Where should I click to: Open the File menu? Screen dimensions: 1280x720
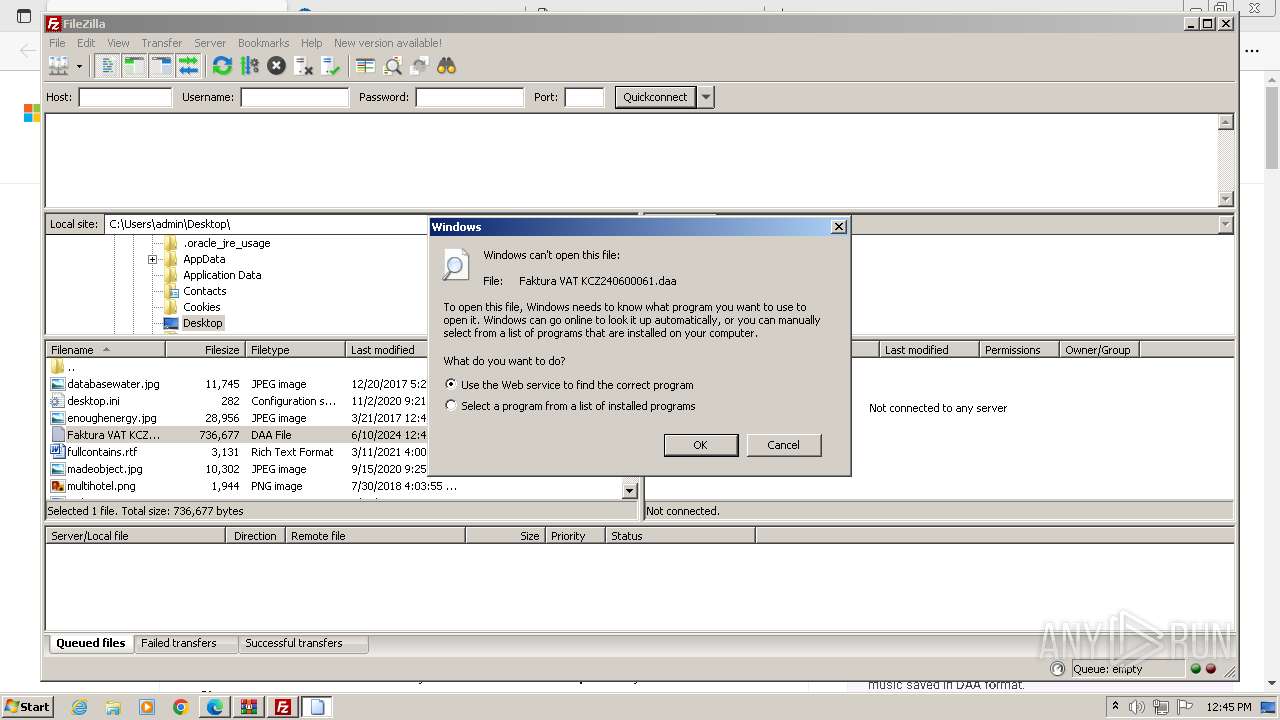[57, 43]
